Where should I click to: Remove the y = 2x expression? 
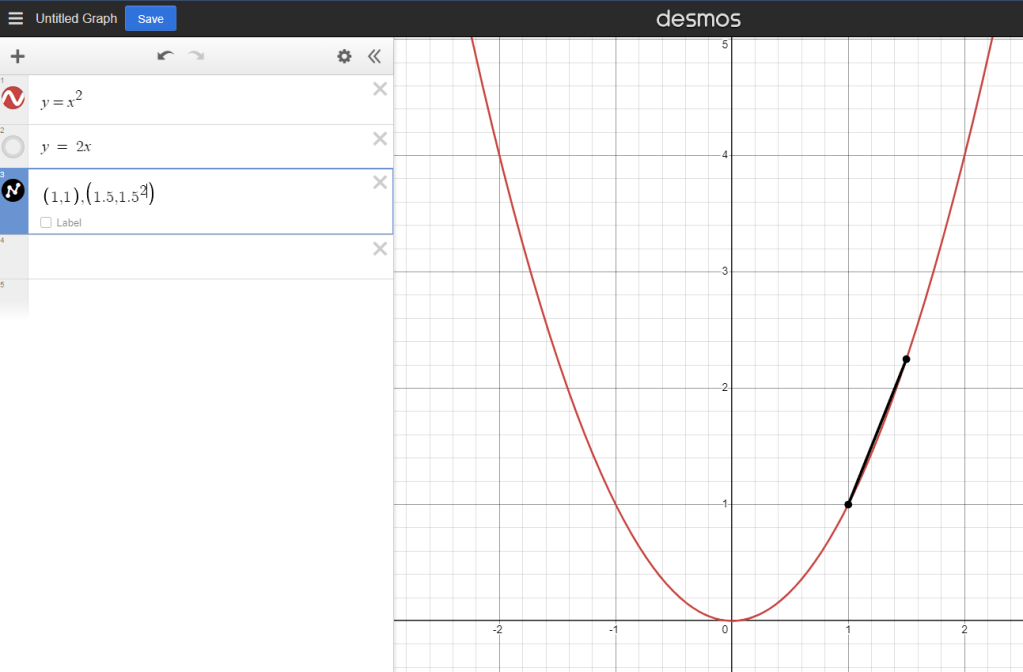[x=380, y=138]
